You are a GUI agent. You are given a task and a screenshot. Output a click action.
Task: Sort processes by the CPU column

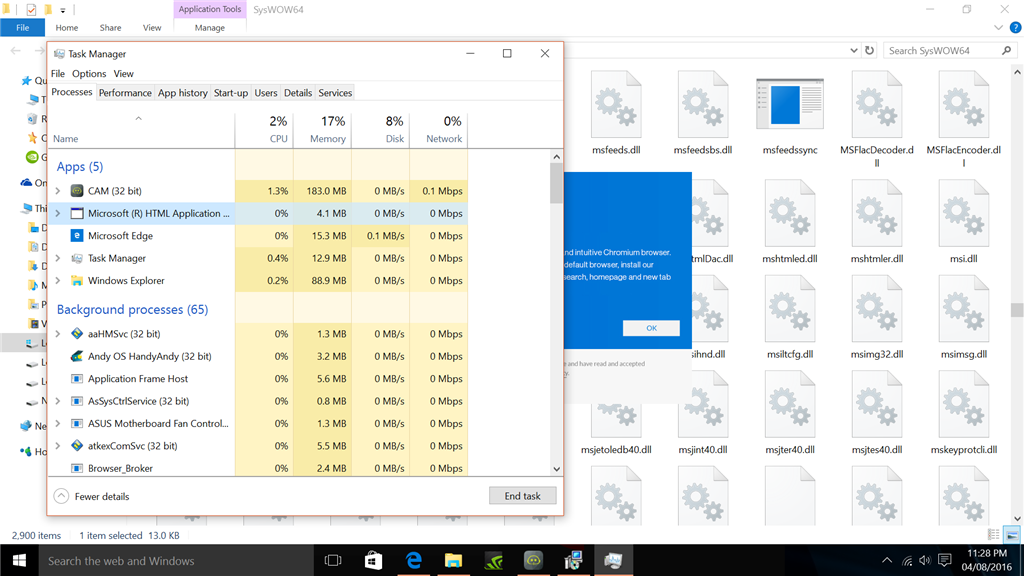click(x=264, y=129)
